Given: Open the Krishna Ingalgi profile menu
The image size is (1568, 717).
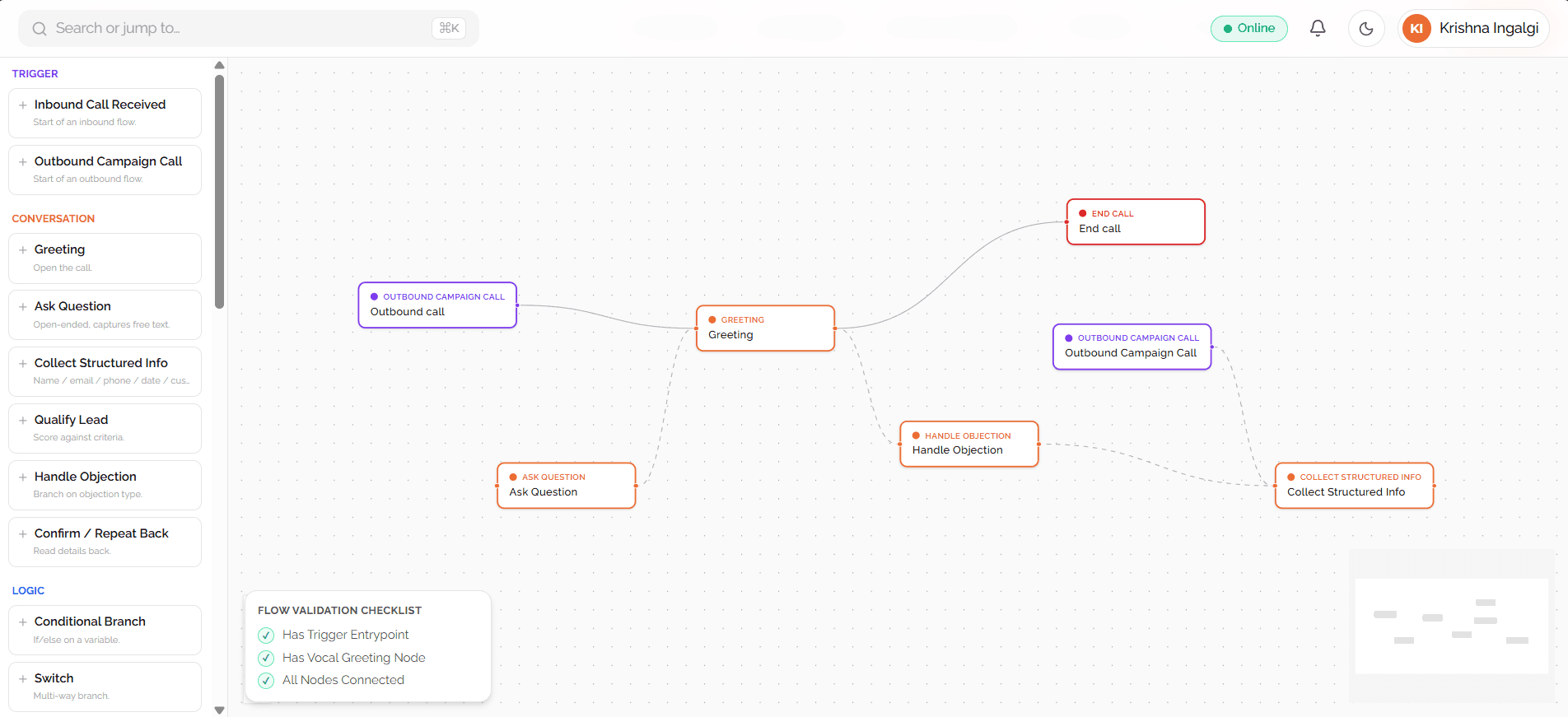Looking at the screenshot, I should click(1473, 29).
